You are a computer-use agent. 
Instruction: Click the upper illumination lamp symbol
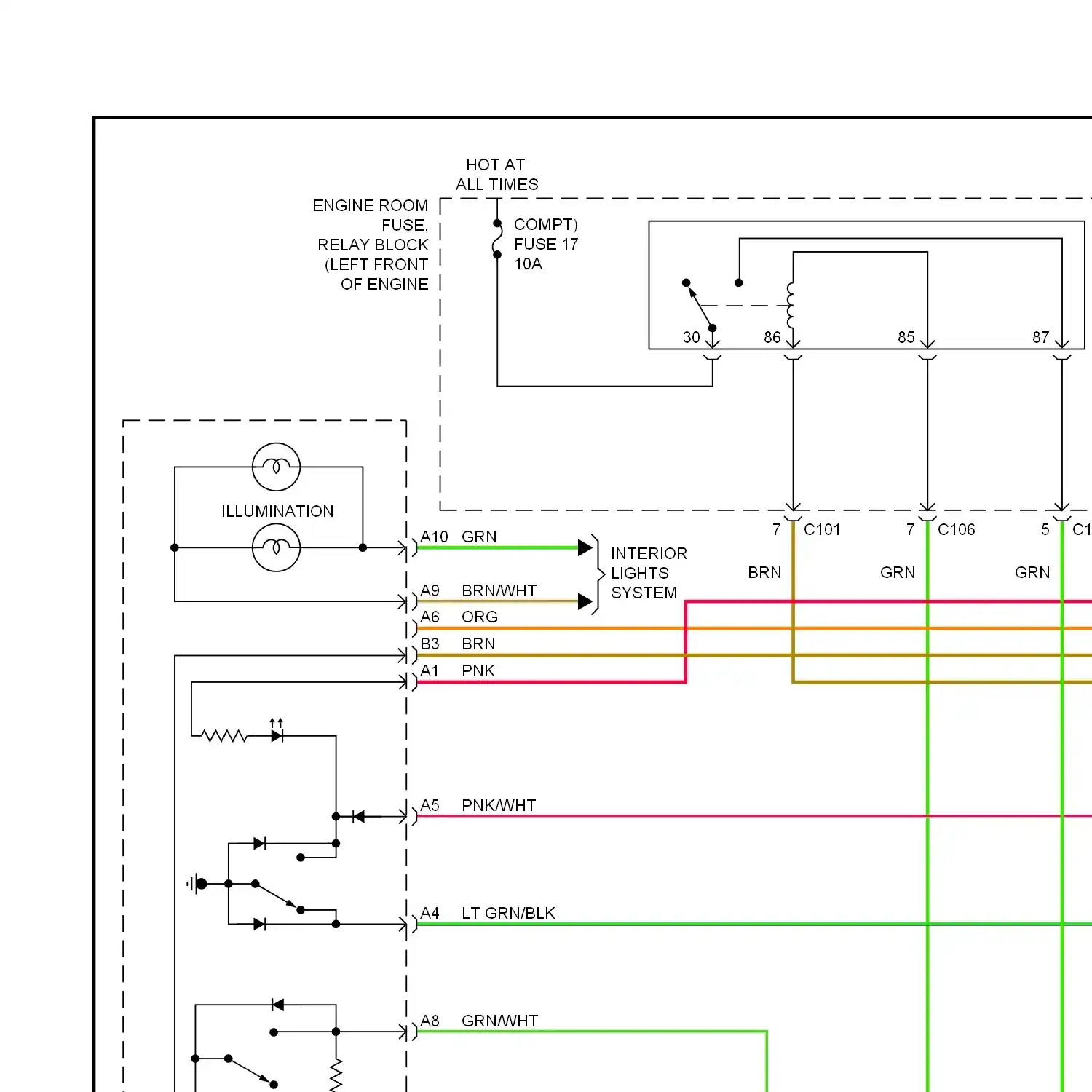point(276,467)
